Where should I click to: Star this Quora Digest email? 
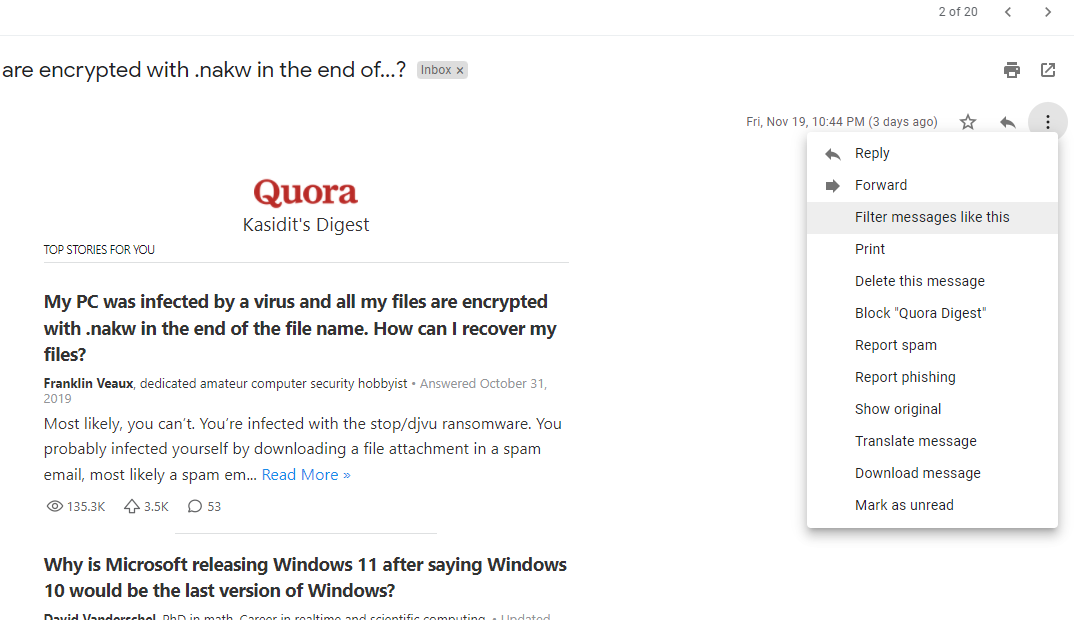pyautogui.click(x=968, y=122)
